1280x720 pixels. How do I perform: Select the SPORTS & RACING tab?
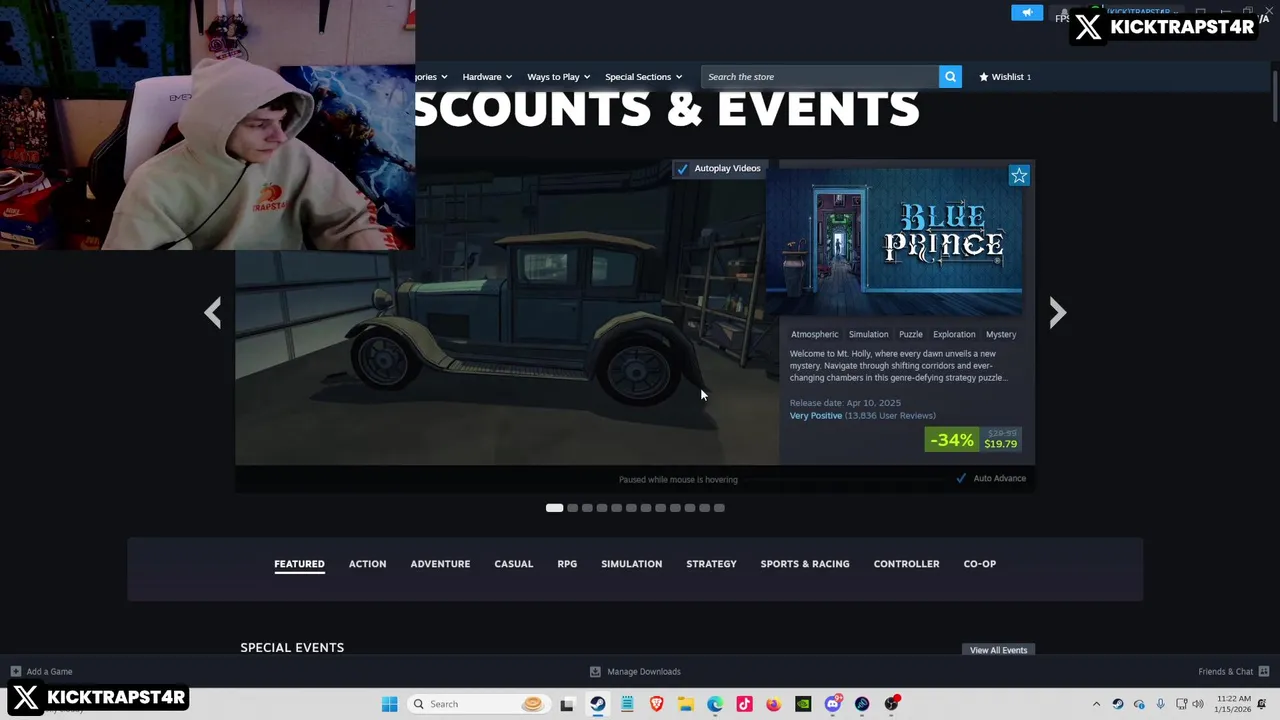(x=805, y=564)
